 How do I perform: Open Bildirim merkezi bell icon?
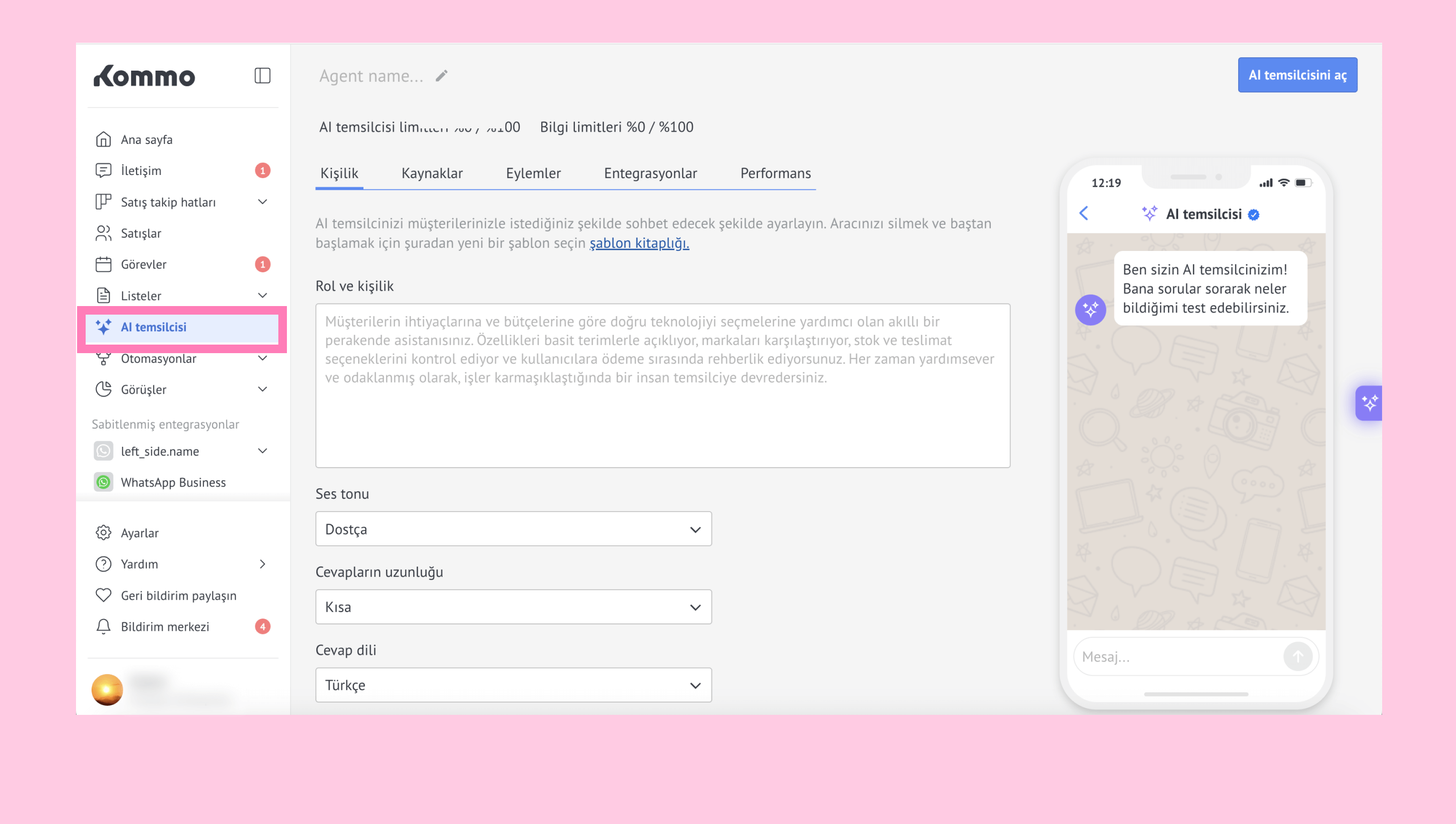click(103, 627)
